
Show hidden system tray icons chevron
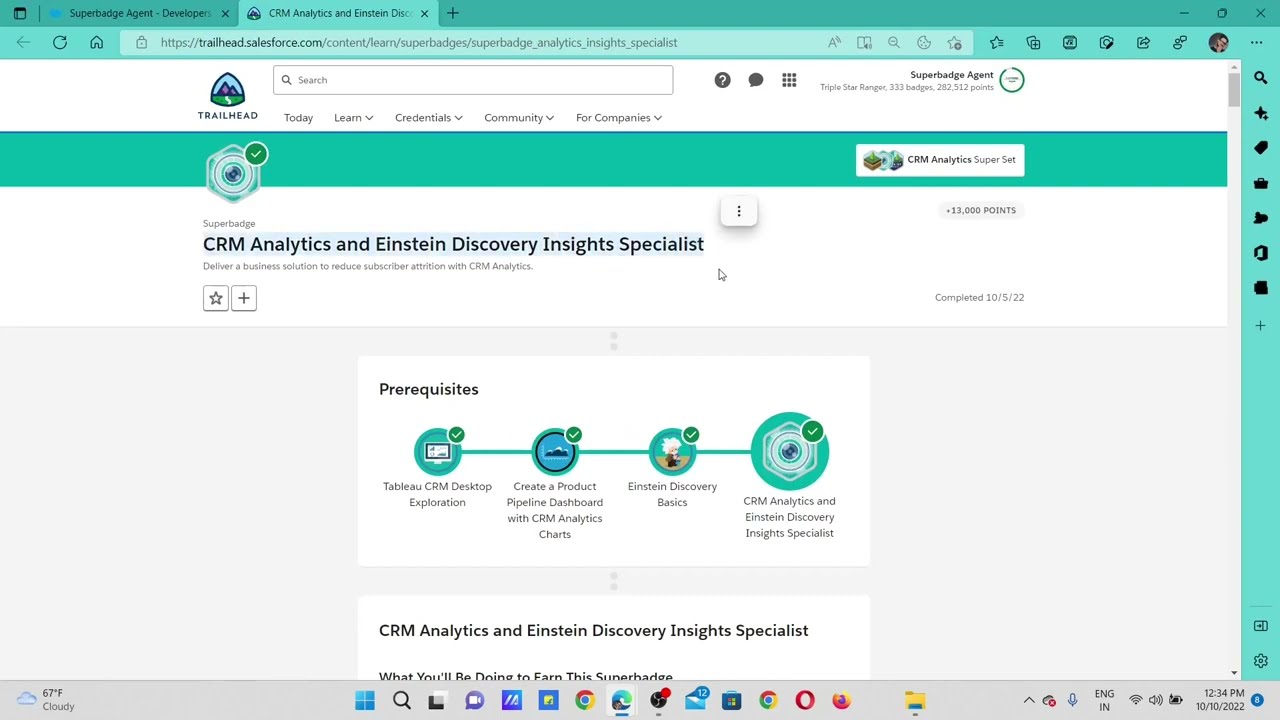[x=1028, y=700]
